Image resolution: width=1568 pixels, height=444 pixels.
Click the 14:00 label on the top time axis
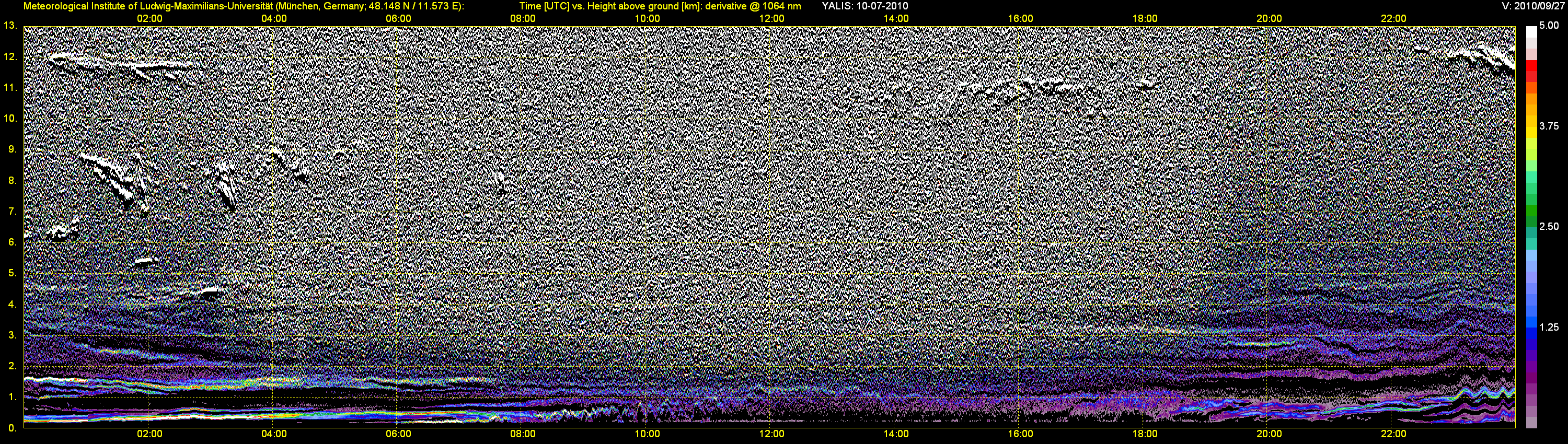pyautogui.click(x=896, y=19)
